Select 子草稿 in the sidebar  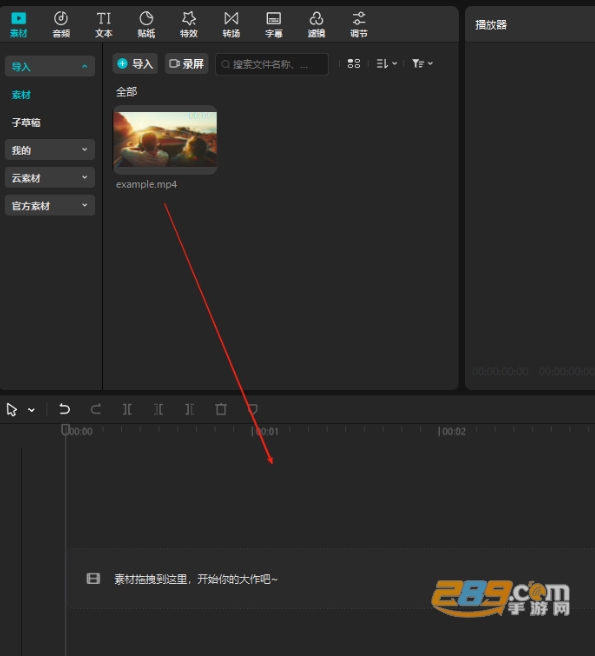point(26,122)
